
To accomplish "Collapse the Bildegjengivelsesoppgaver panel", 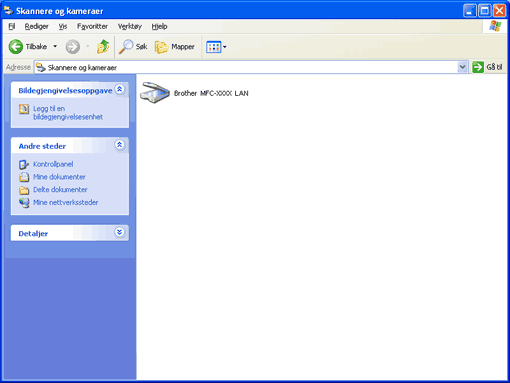I will tap(119, 89).
